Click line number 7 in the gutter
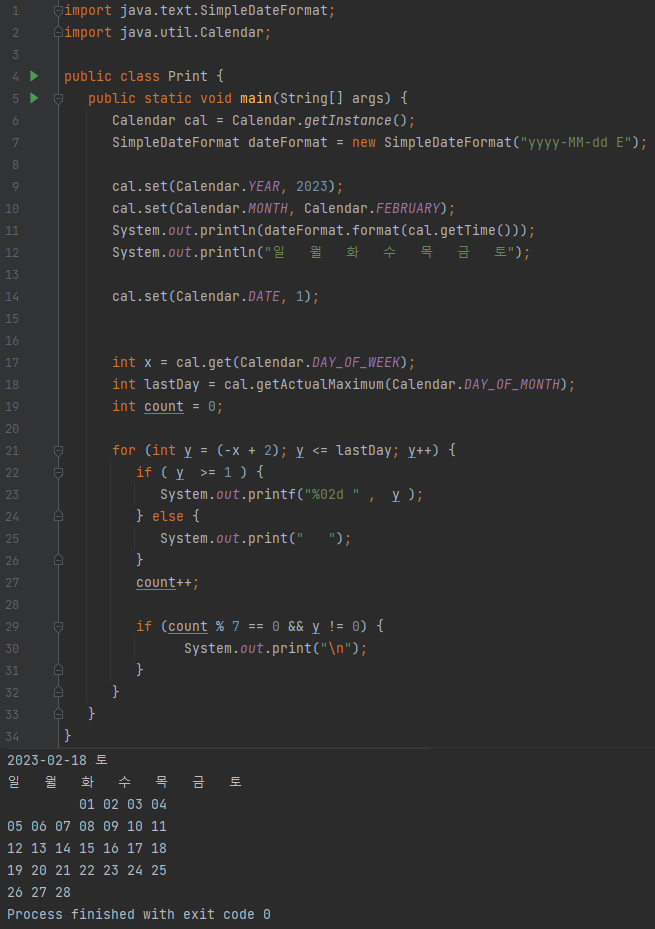655x929 pixels. click(15, 143)
